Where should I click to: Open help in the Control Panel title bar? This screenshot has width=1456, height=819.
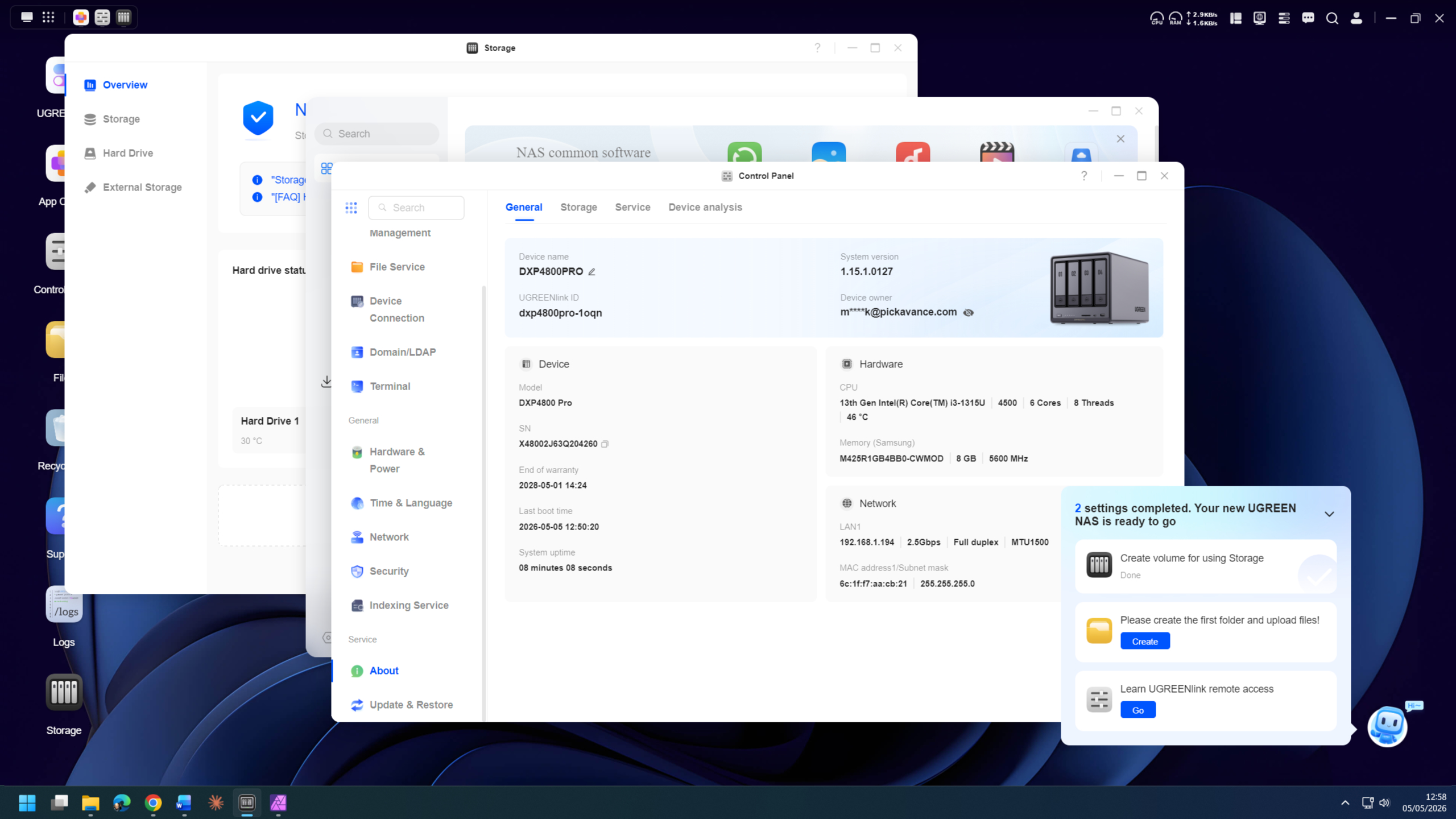pyautogui.click(x=1084, y=176)
